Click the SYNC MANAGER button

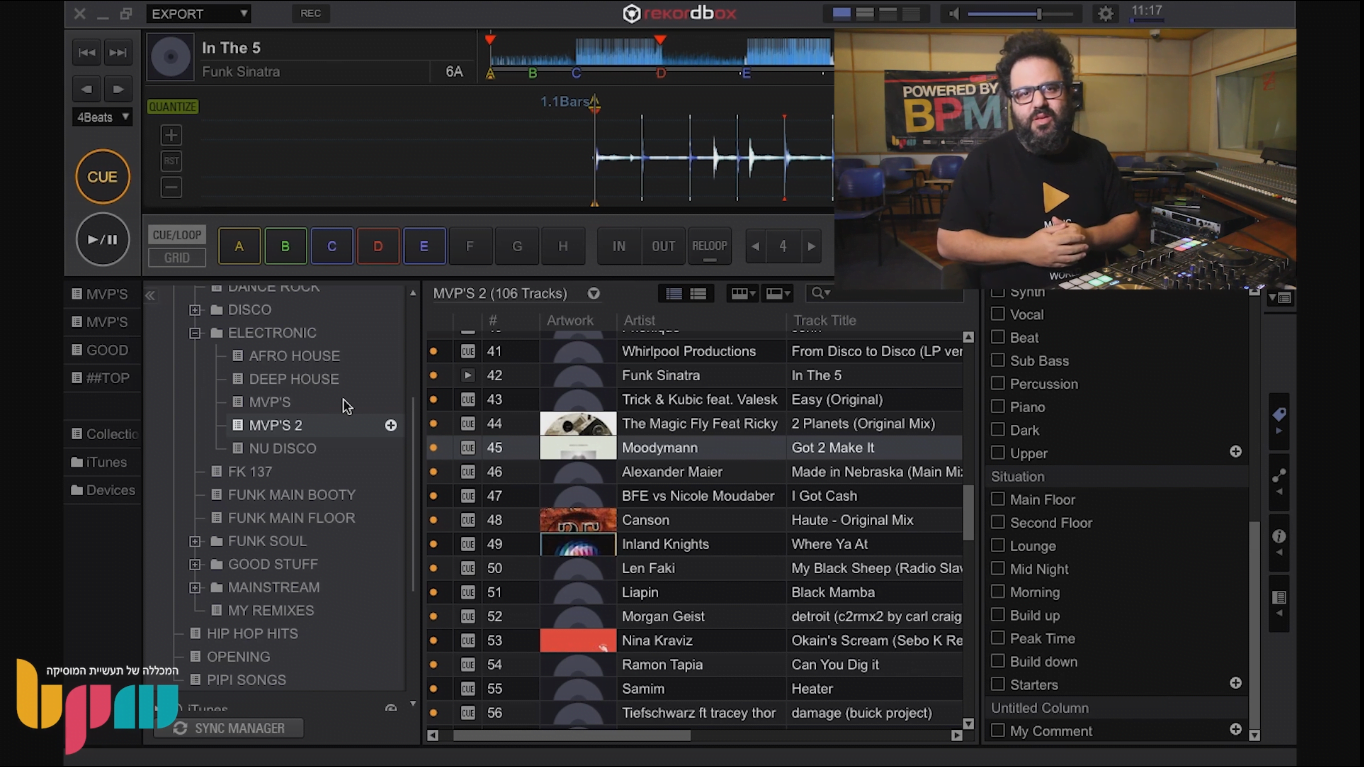coord(229,728)
